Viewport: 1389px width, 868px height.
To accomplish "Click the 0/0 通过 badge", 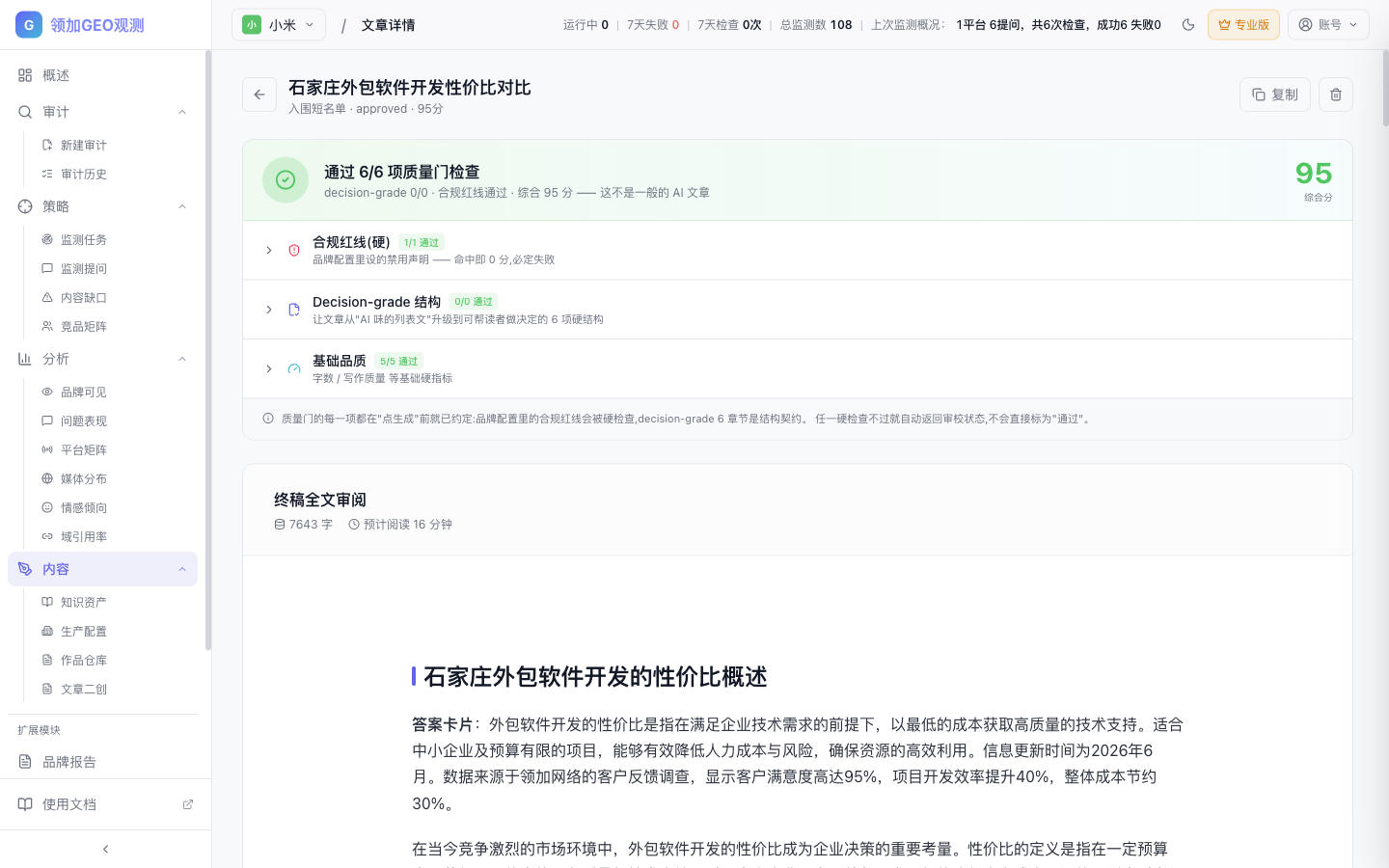I will point(474,301).
